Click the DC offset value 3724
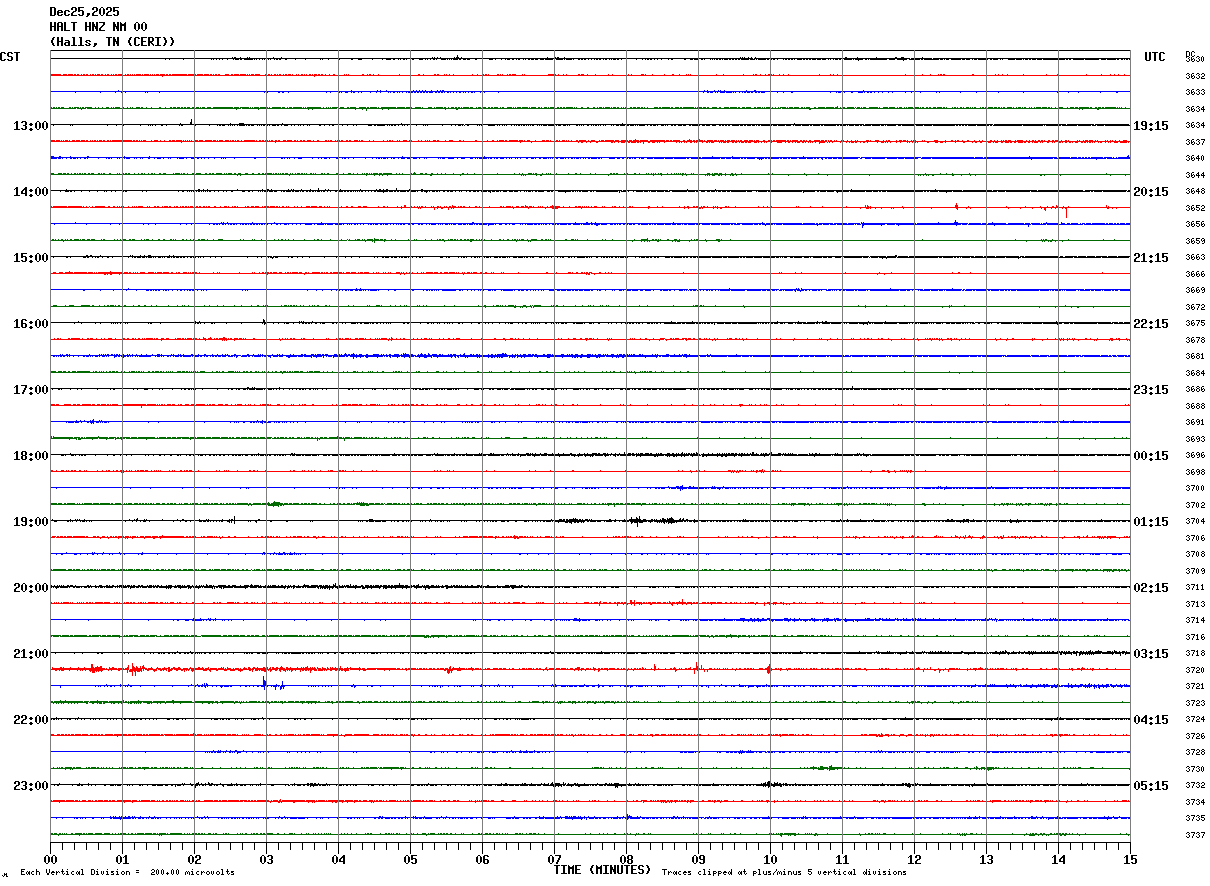The width and height of the screenshot is (1210, 886). [x=1195, y=719]
